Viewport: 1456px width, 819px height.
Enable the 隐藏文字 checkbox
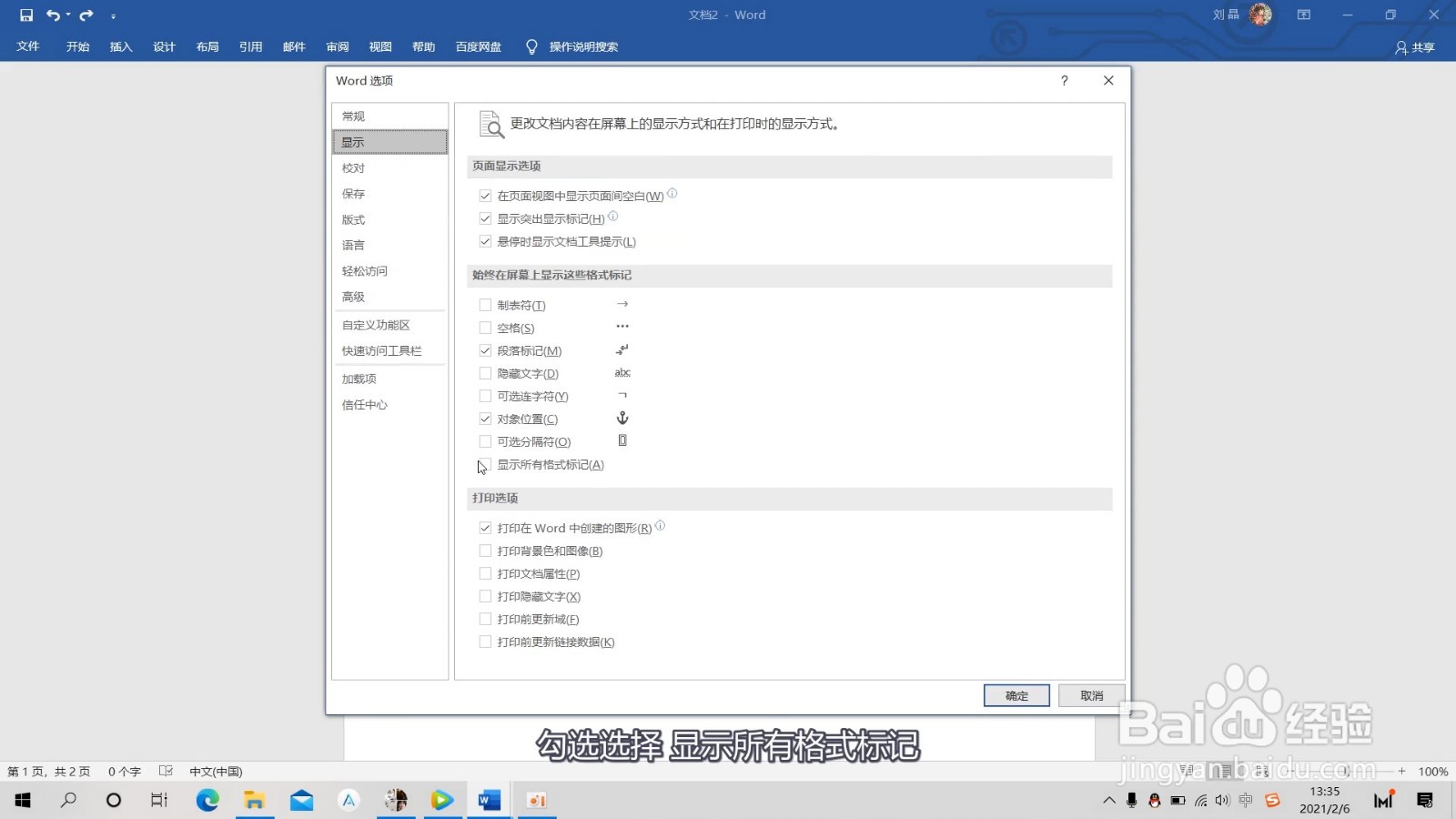[485, 373]
